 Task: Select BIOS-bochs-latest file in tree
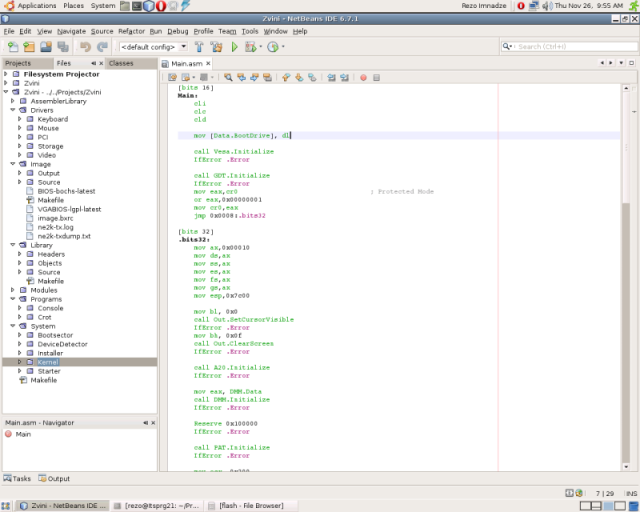[66, 191]
